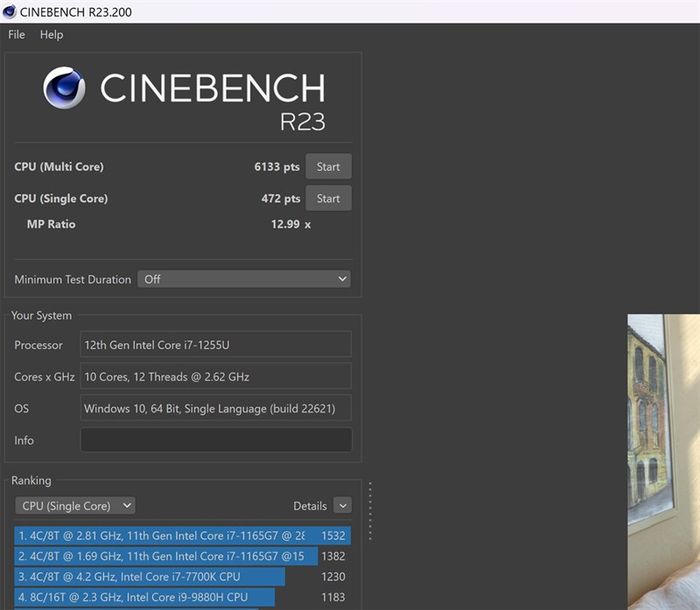This screenshot has width=700, height=610.
Task: Click the Cores x GHz field
Action: 216,376
